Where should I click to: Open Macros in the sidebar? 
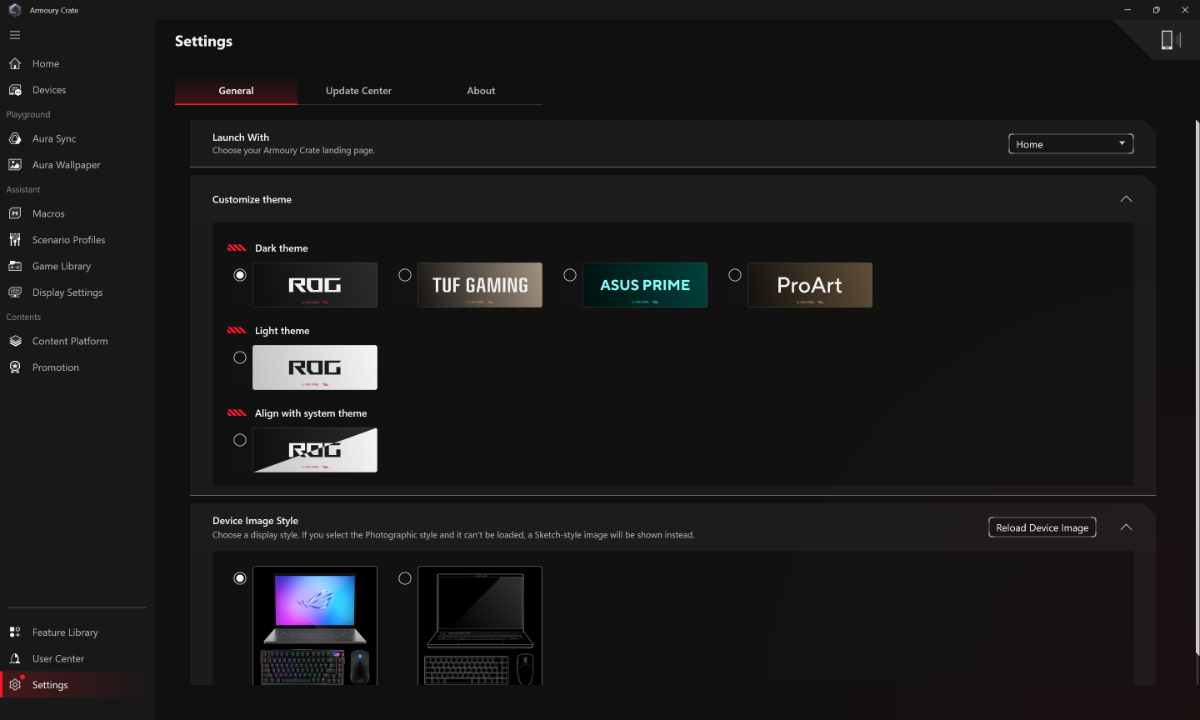tap(48, 214)
